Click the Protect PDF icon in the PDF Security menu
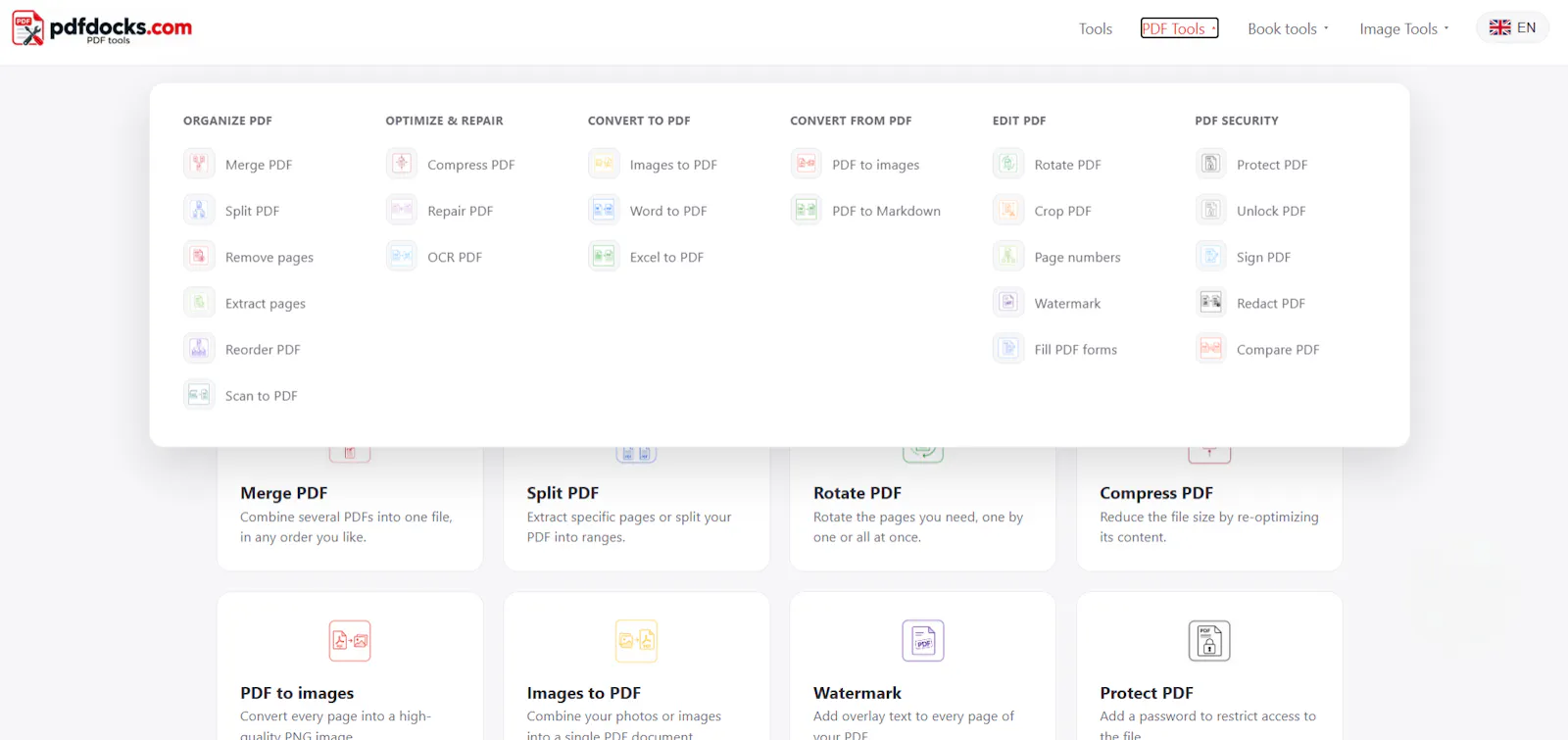The image size is (1568, 740). tap(1211, 164)
